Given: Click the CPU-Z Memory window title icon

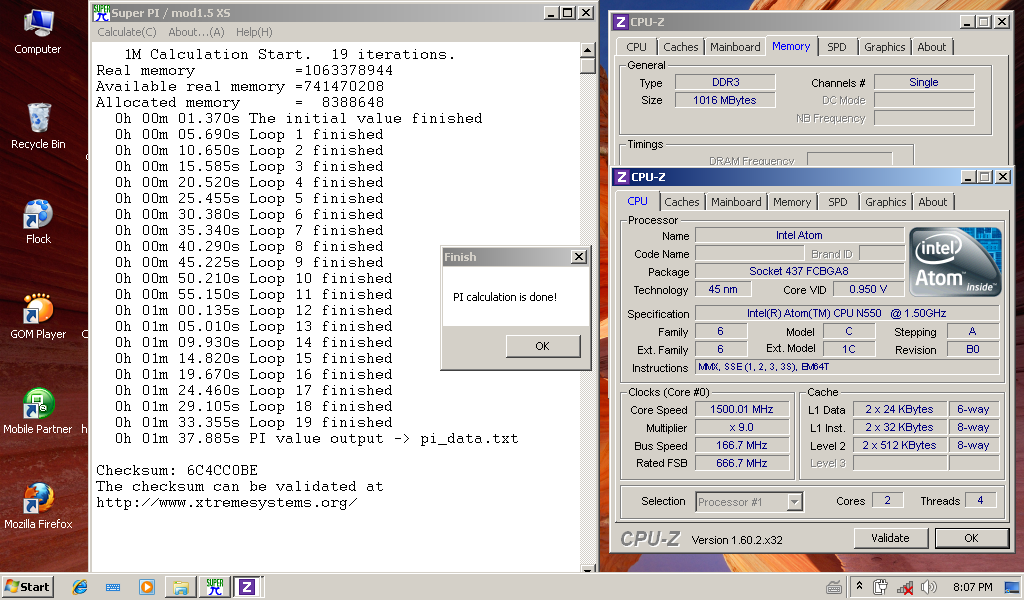Looking at the screenshot, I should (621, 22).
